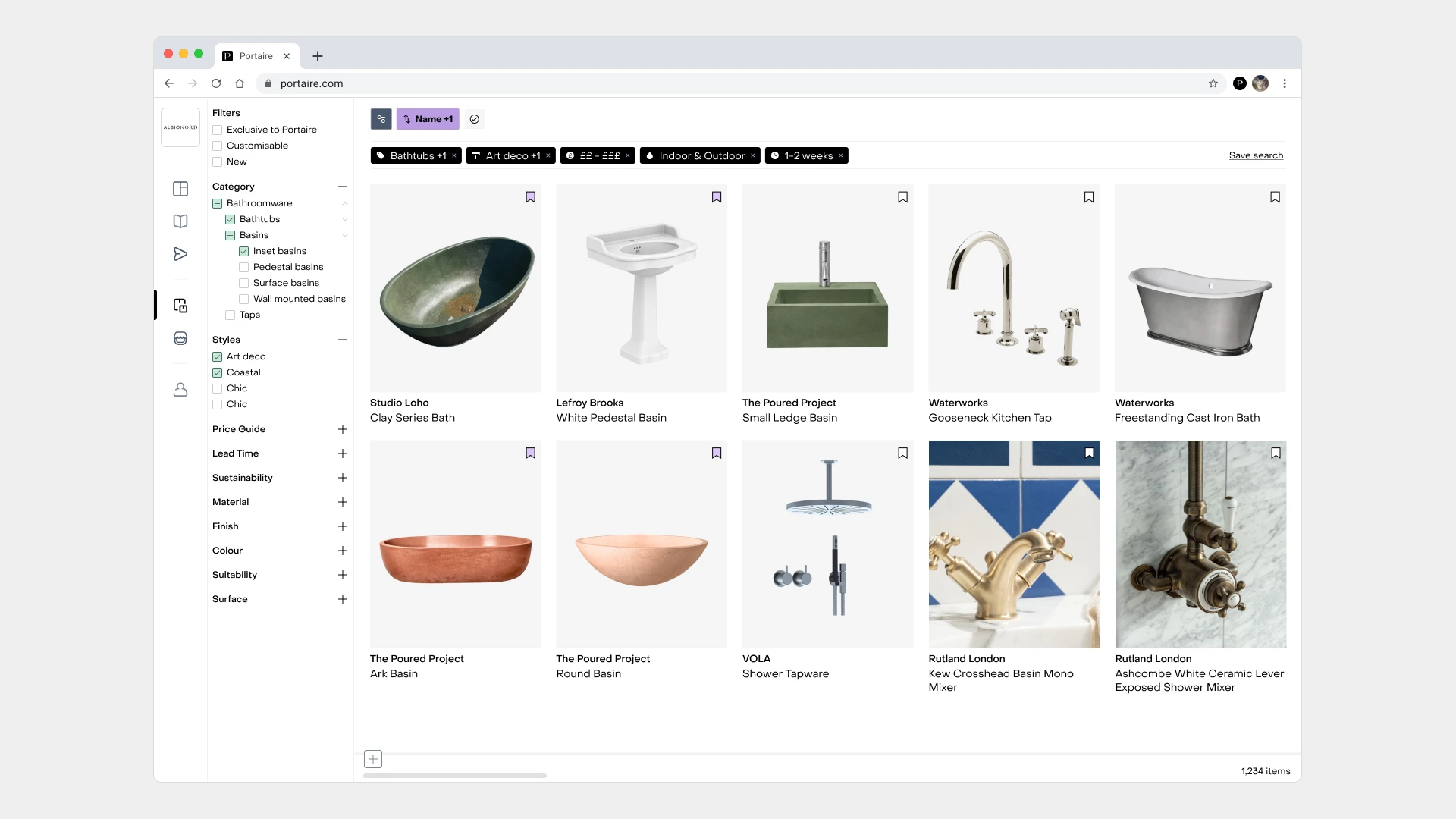Viewport: 1456px width, 819px height.
Task: Remove the ££ - £££ price chip
Action: click(x=628, y=155)
